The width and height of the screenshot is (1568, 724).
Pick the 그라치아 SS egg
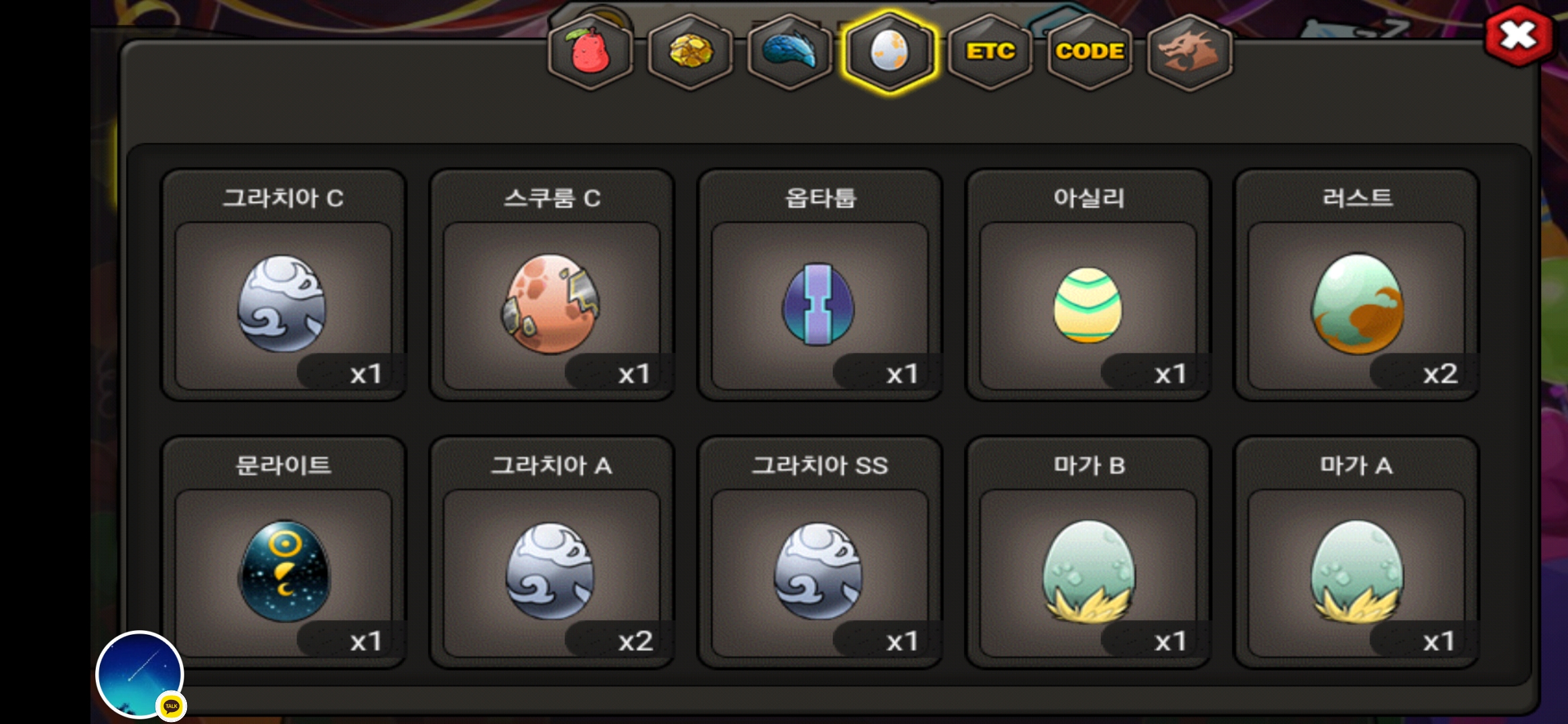820,552
